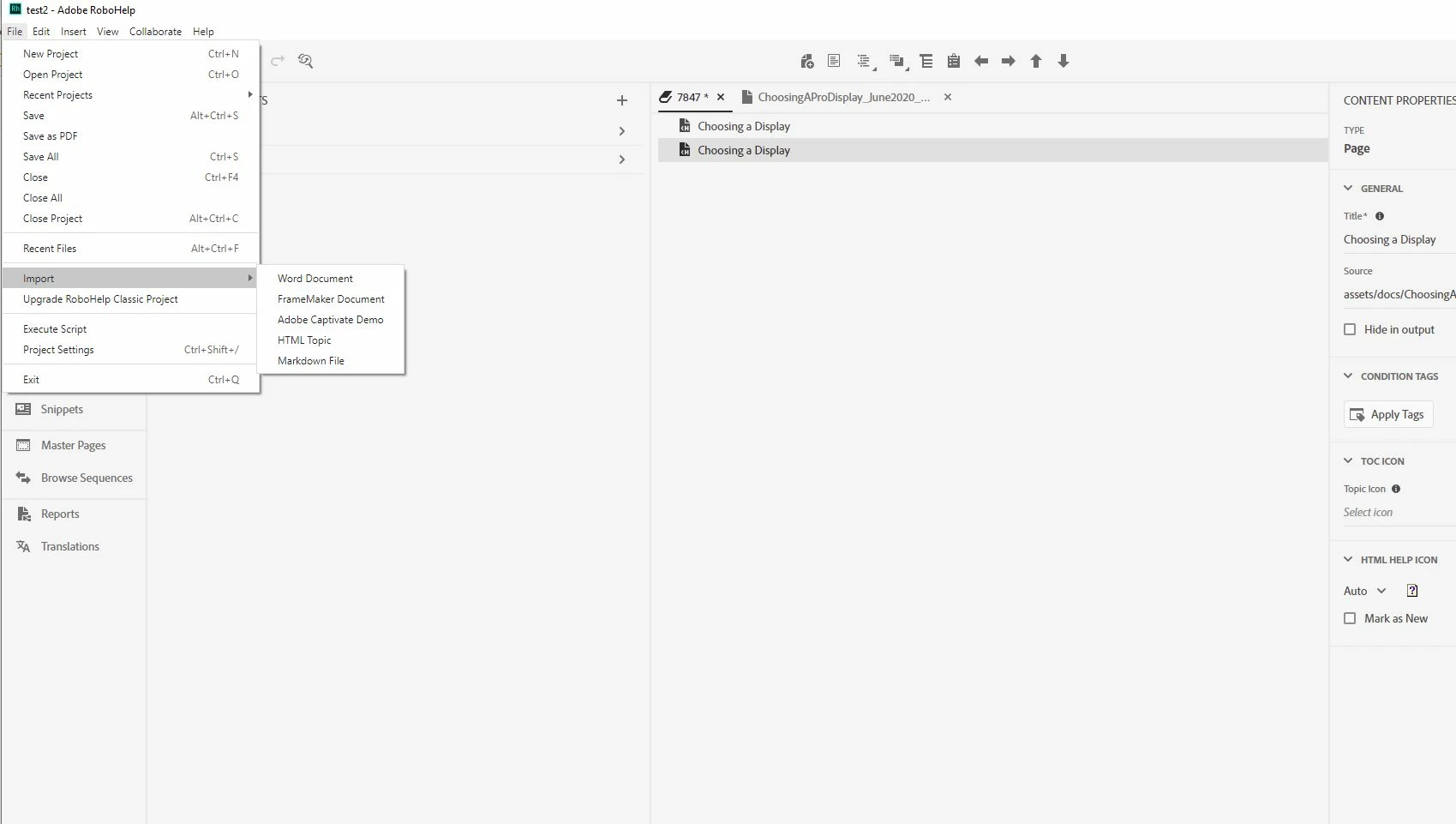
Task: Select Recent Files in the File menu
Action: 130,249
